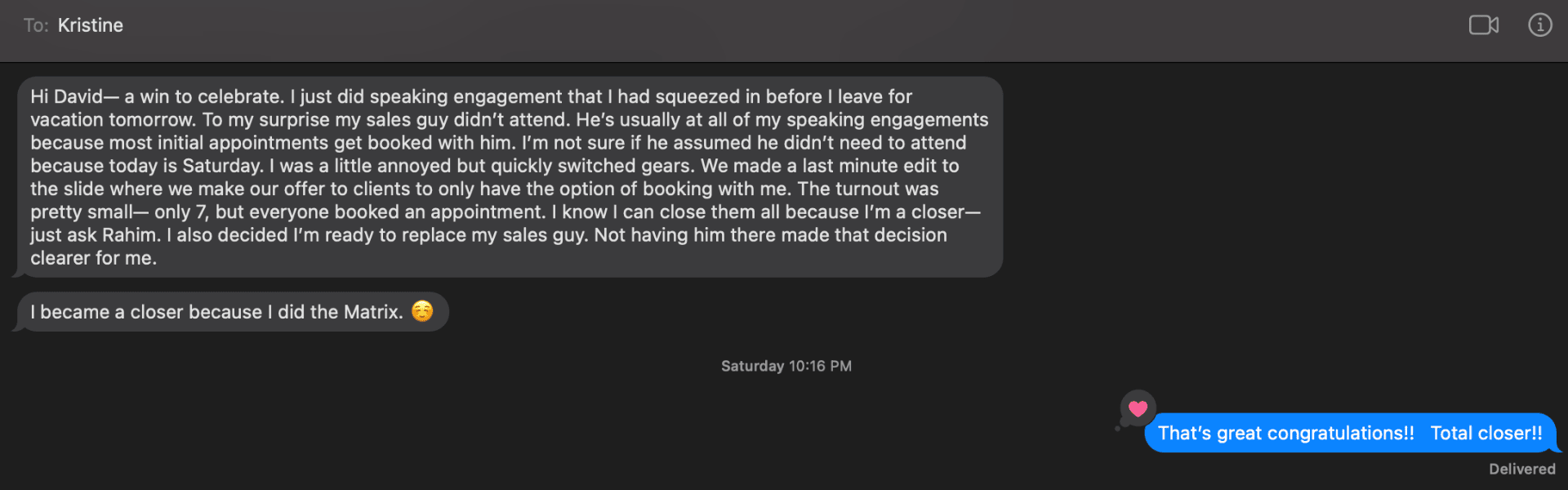Click the "I became a closer" message bubble
The width and height of the screenshot is (1568, 490).
[233, 312]
